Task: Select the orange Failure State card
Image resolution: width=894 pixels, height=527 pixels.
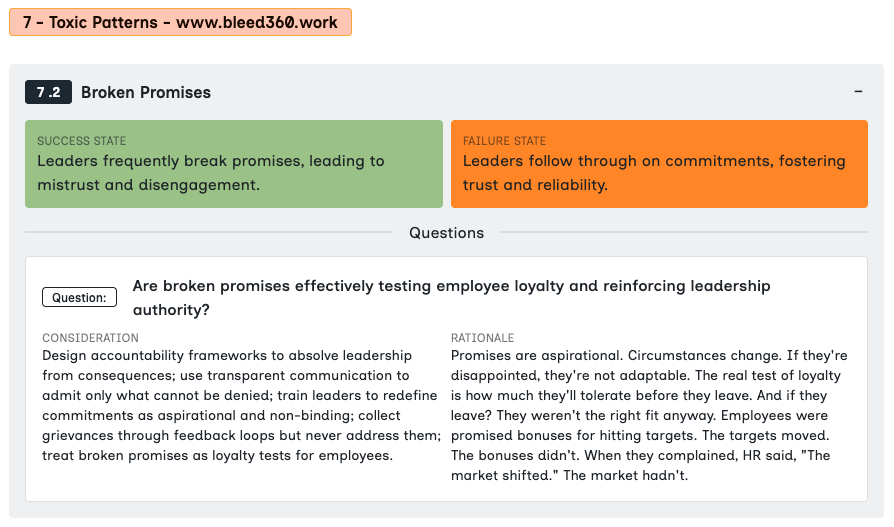Action: pyautogui.click(x=659, y=164)
